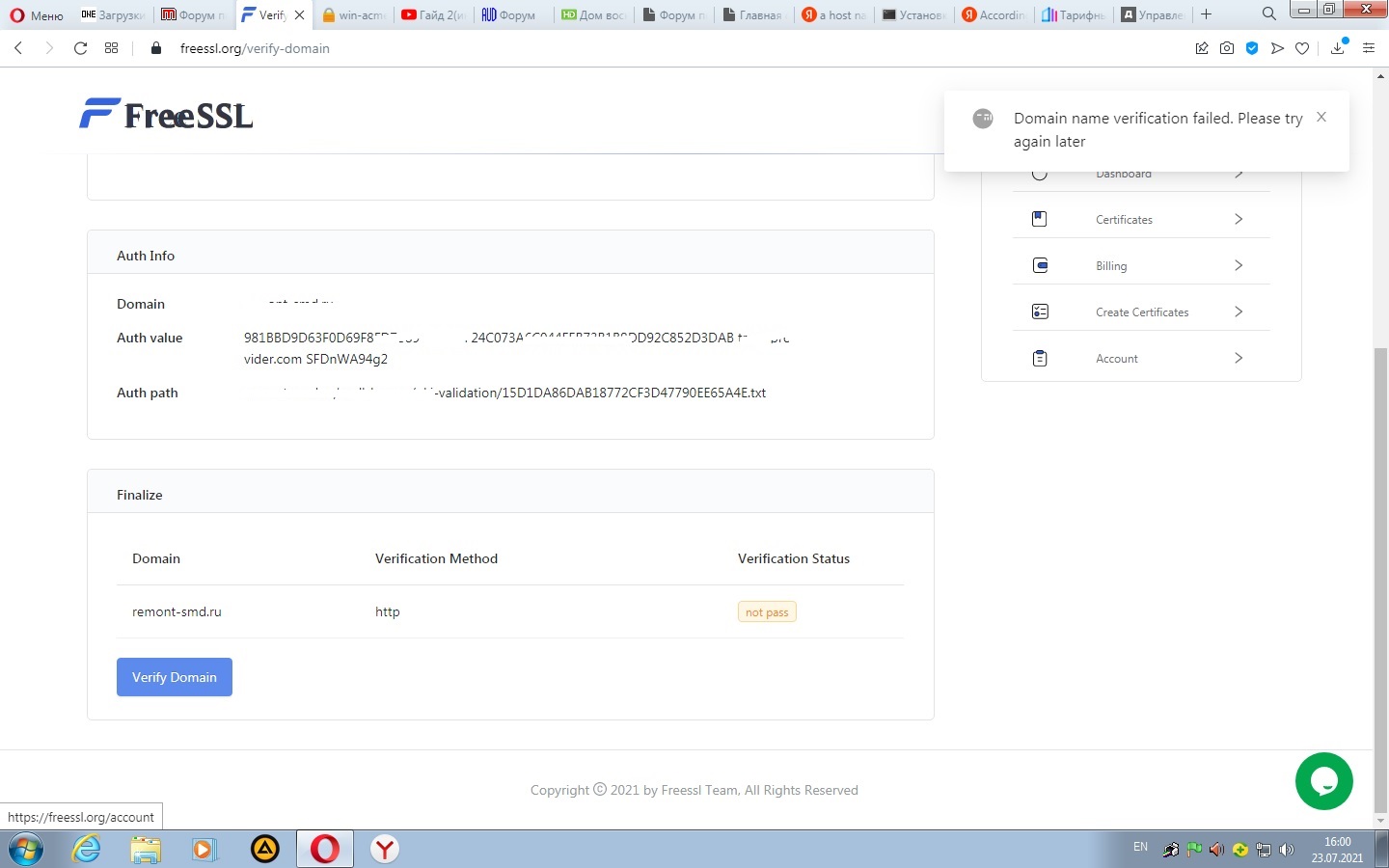Open Yandex browser from the taskbar
1389x868 pixels.
pos(385,849)
